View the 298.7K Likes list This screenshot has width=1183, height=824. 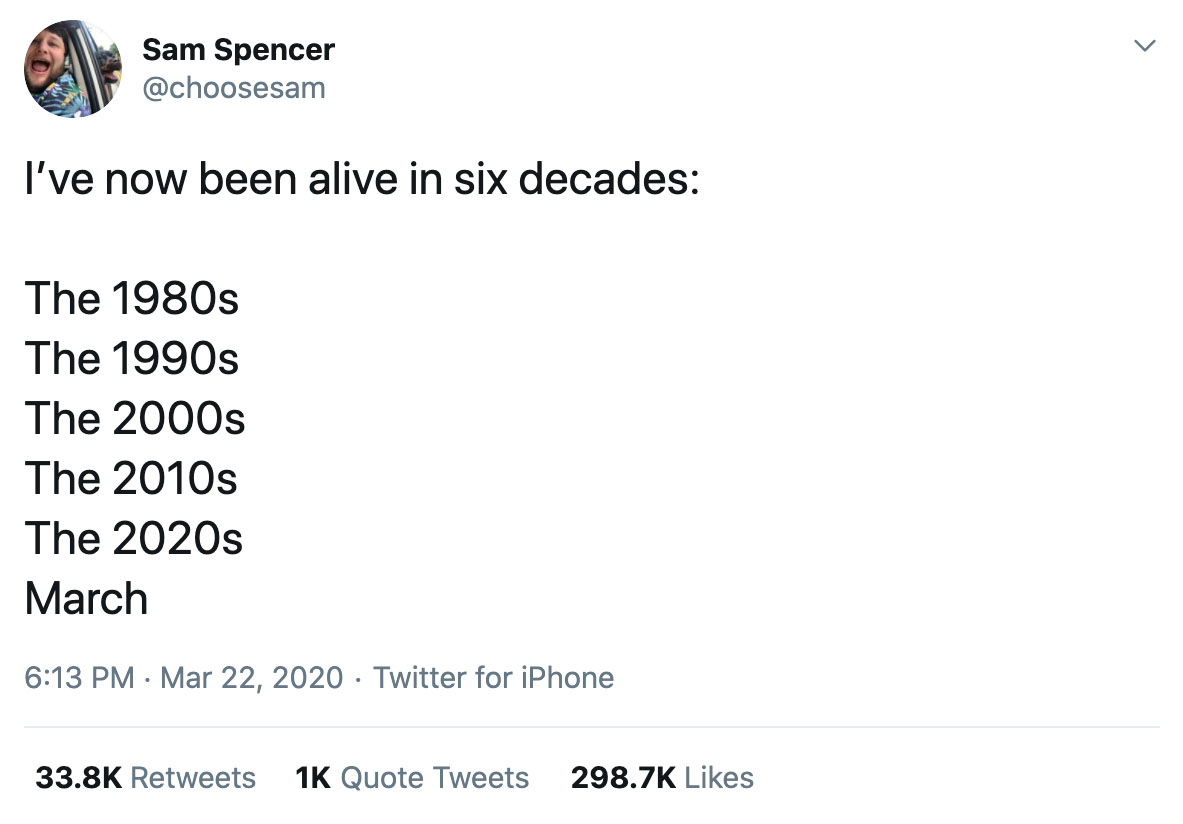(x=663, y=778)
